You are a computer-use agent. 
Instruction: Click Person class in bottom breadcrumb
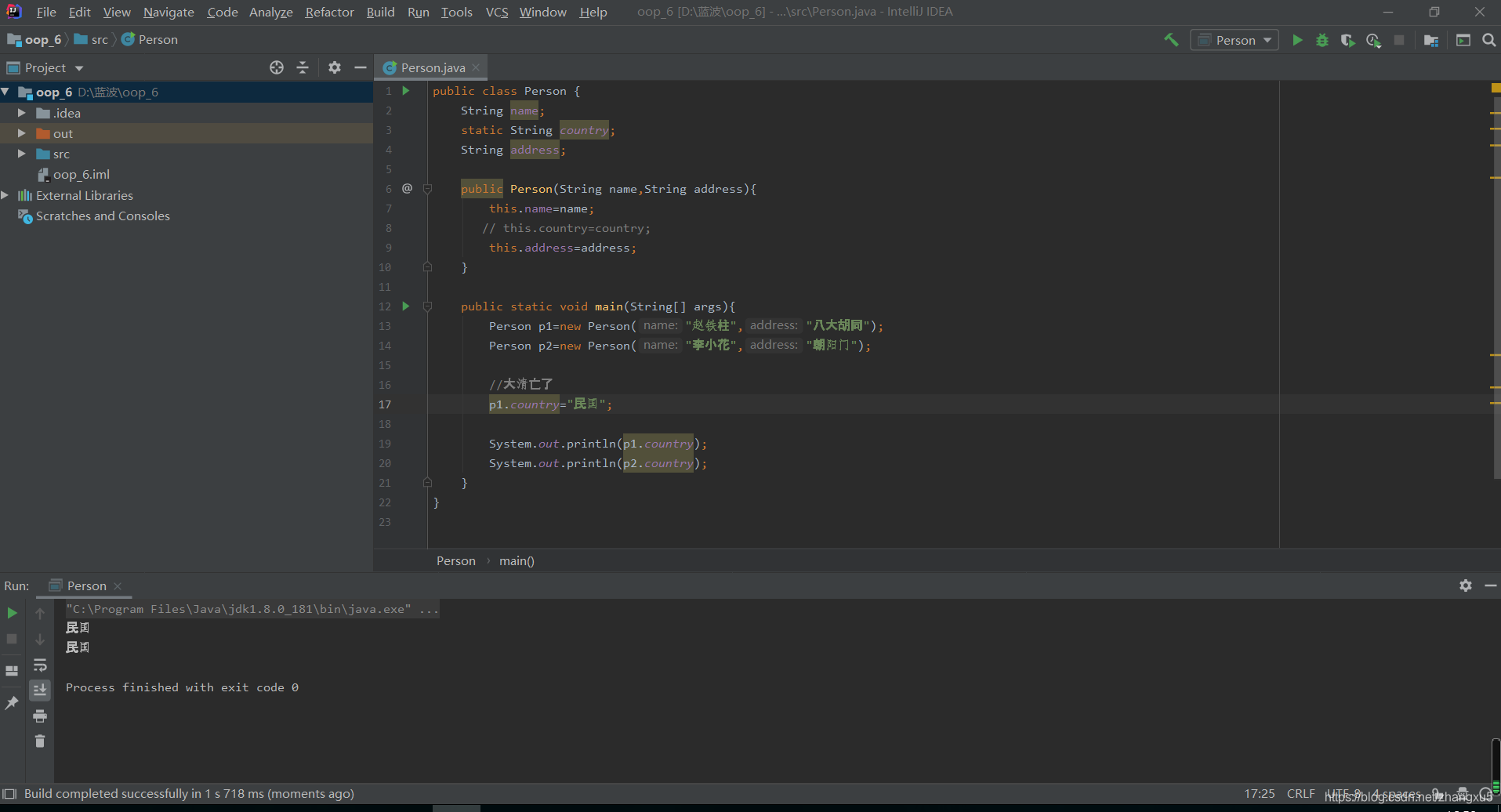click(x=455, y=560)
